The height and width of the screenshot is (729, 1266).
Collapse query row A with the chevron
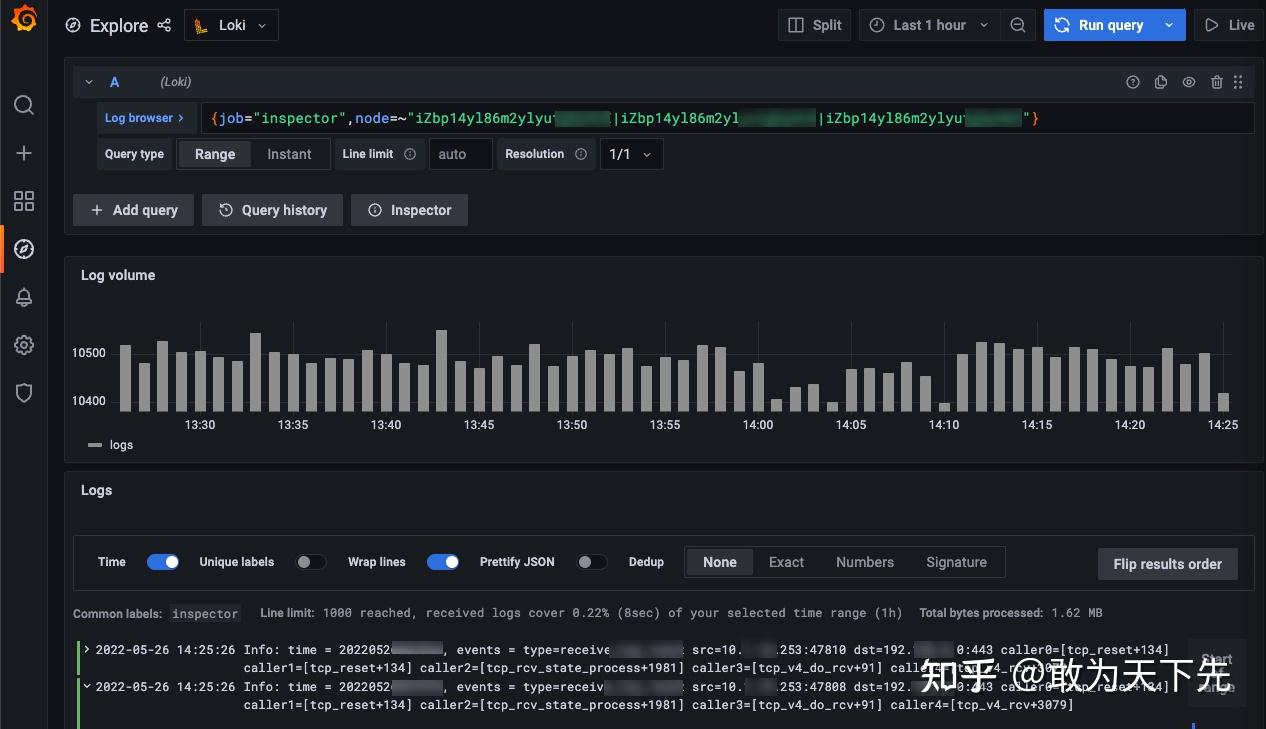(x=89, y=82)
